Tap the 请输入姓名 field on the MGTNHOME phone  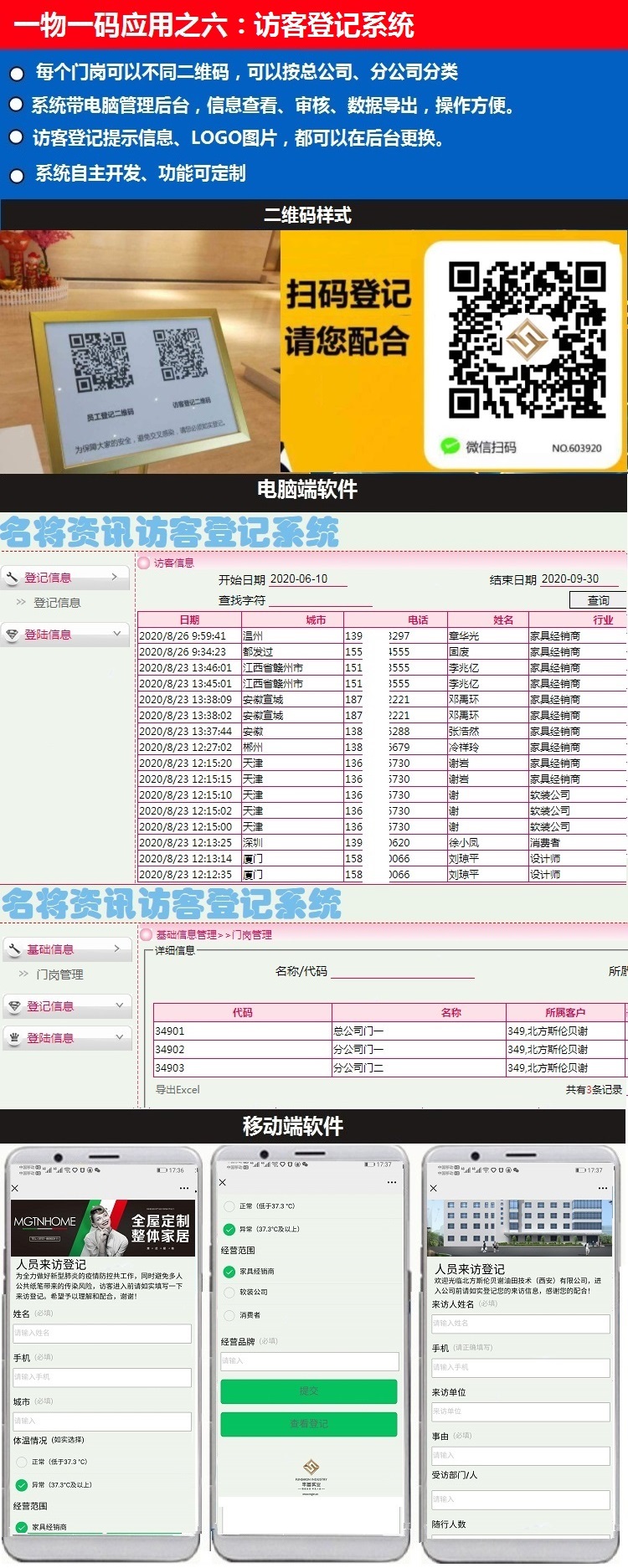coord(102,1333)
